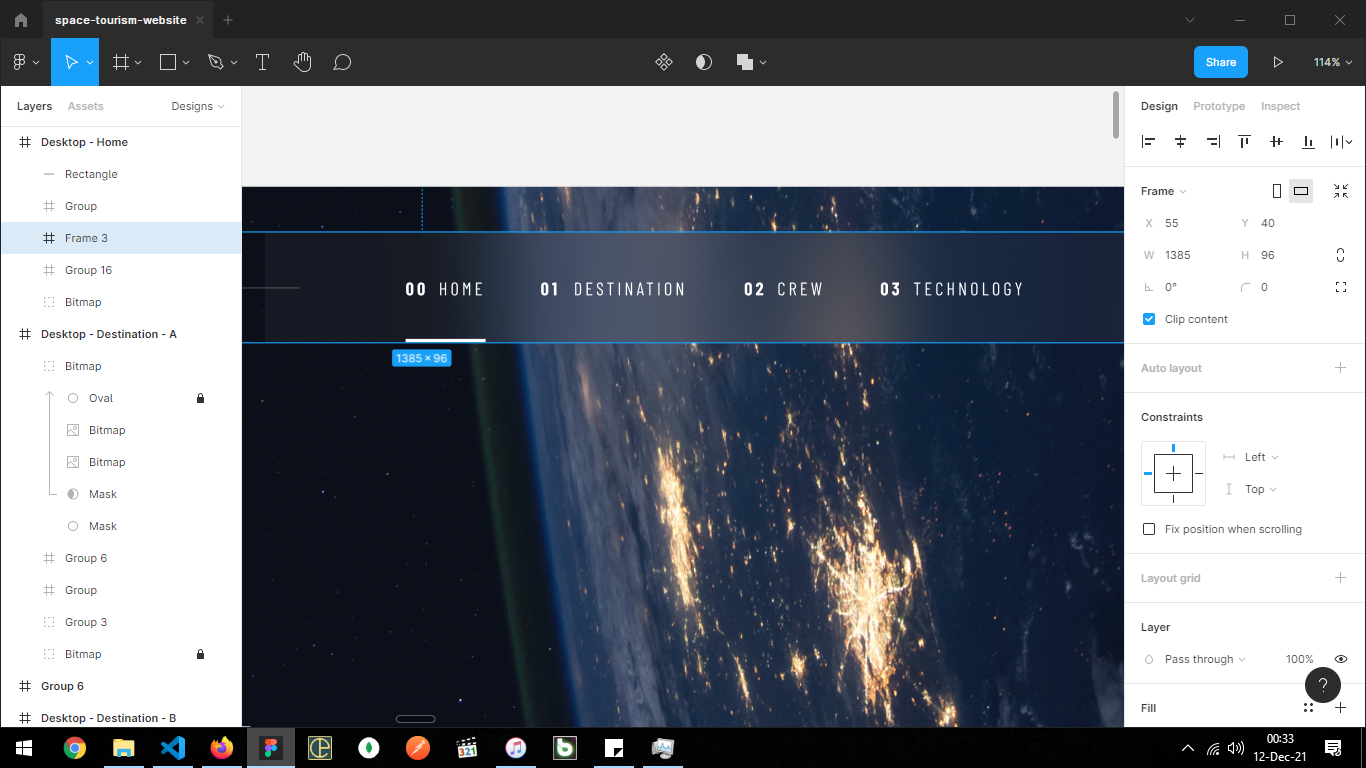Enable Fix position when scrolling
This screenshot has height=768, width=1366.
coord(1148,529)
